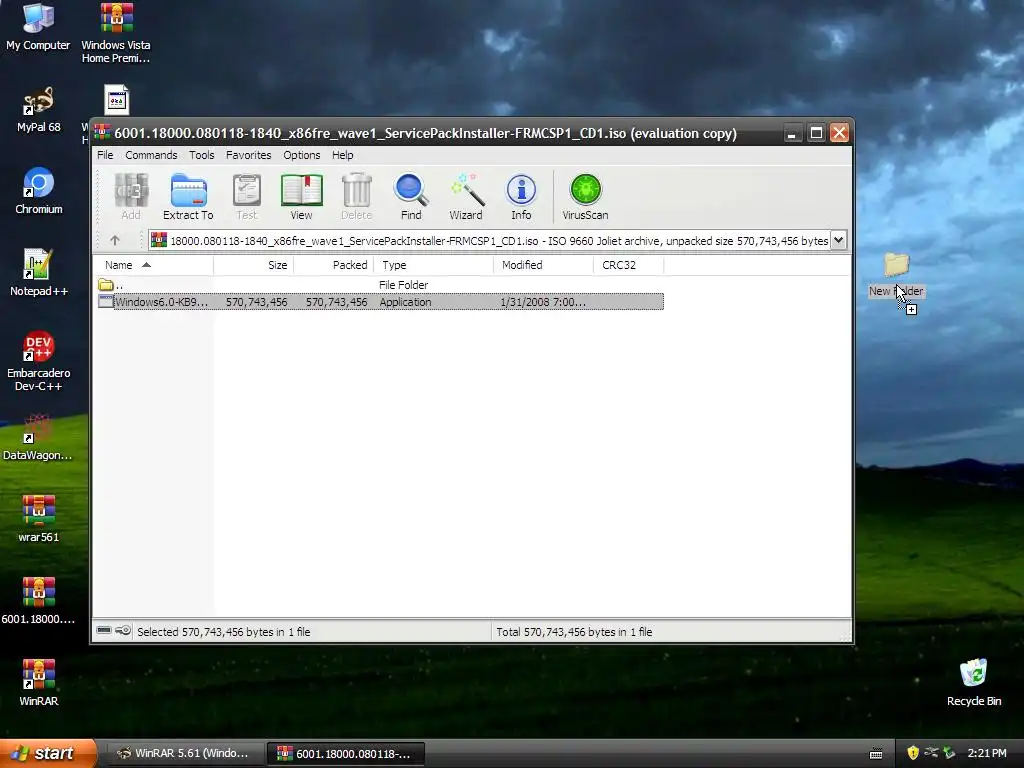Click the drive icon in status bar
The height and width of the screenshot is (768, 1024).
click(x=104, y=630)
